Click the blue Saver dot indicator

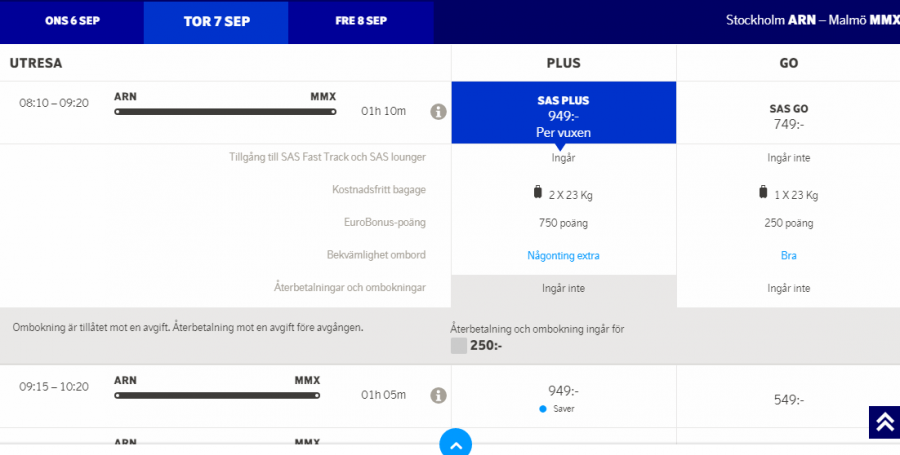pyautogui.click(x=543, y=409)
